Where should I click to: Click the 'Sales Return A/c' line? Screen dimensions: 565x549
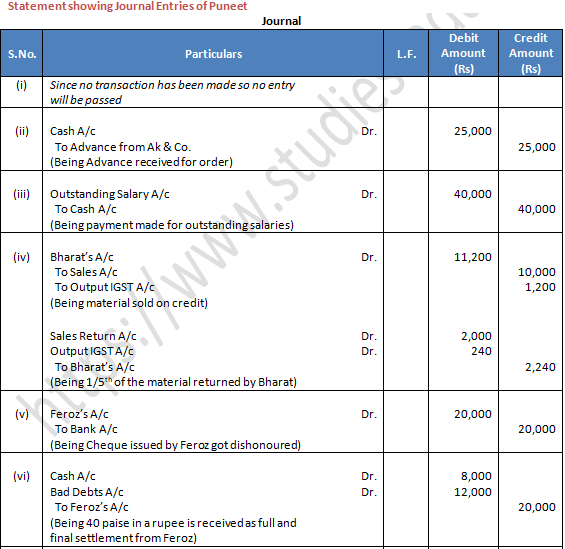pyautogui.click(x=93, y=336)
